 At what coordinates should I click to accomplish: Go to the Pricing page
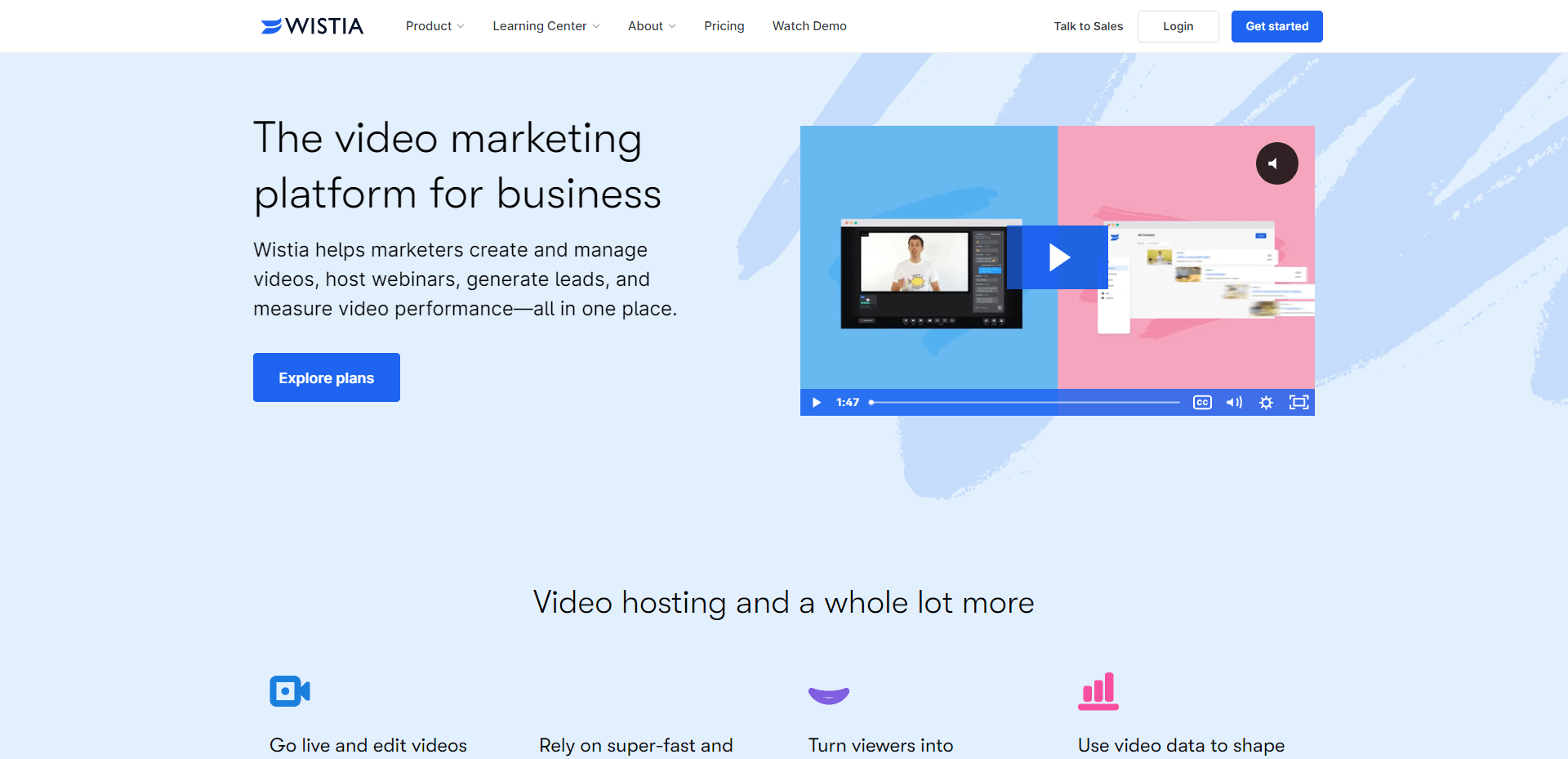724,26
